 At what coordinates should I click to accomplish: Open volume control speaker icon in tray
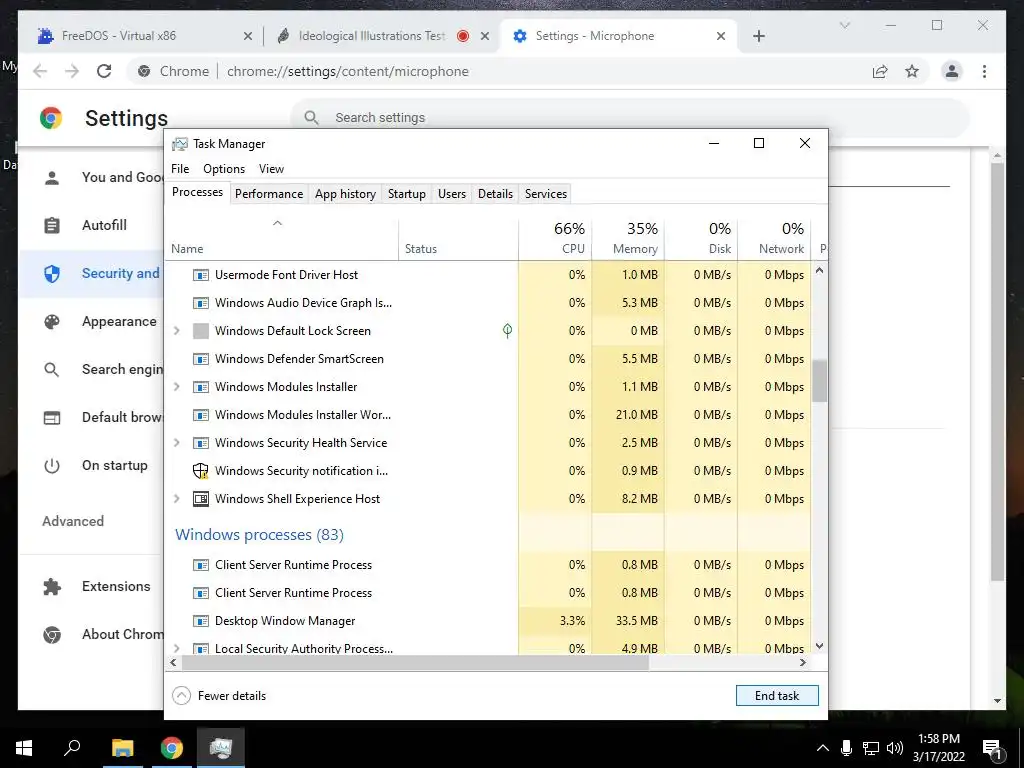(895, 748)
